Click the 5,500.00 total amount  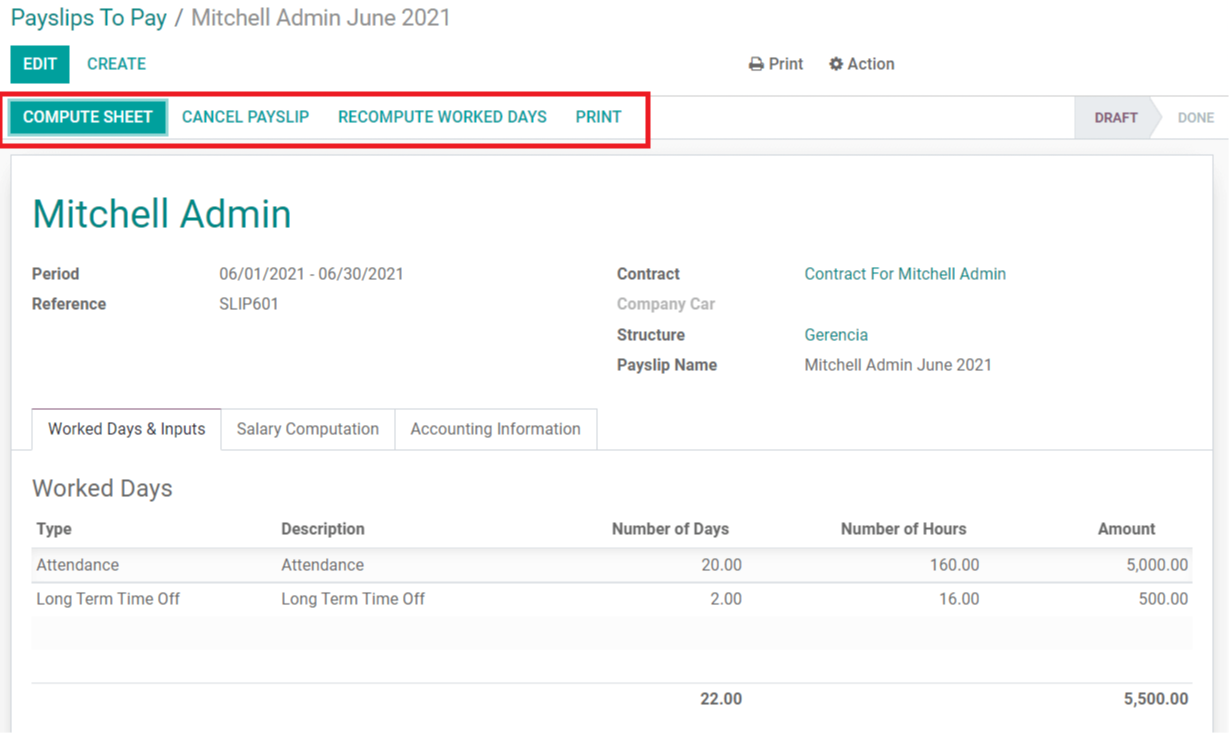click(x=1156, y=699)
